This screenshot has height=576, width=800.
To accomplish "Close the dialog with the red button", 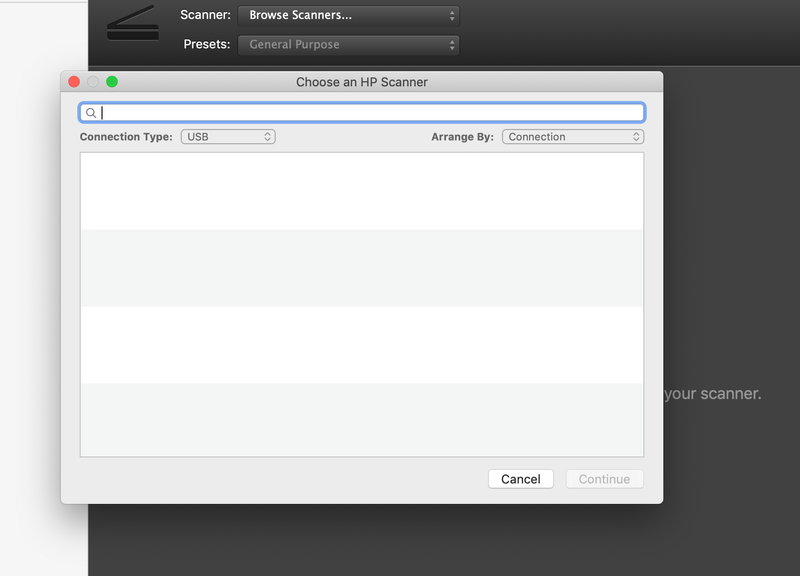I will tap(74, 82).
